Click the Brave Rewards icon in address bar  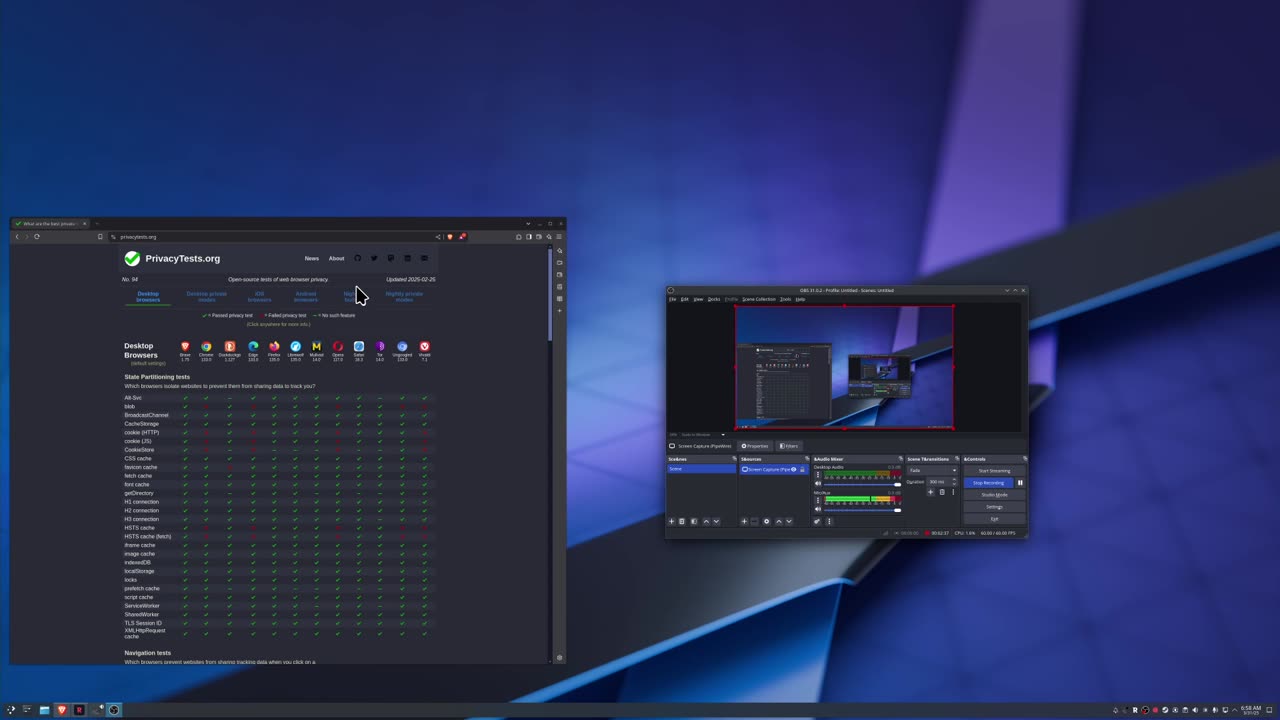462,237
